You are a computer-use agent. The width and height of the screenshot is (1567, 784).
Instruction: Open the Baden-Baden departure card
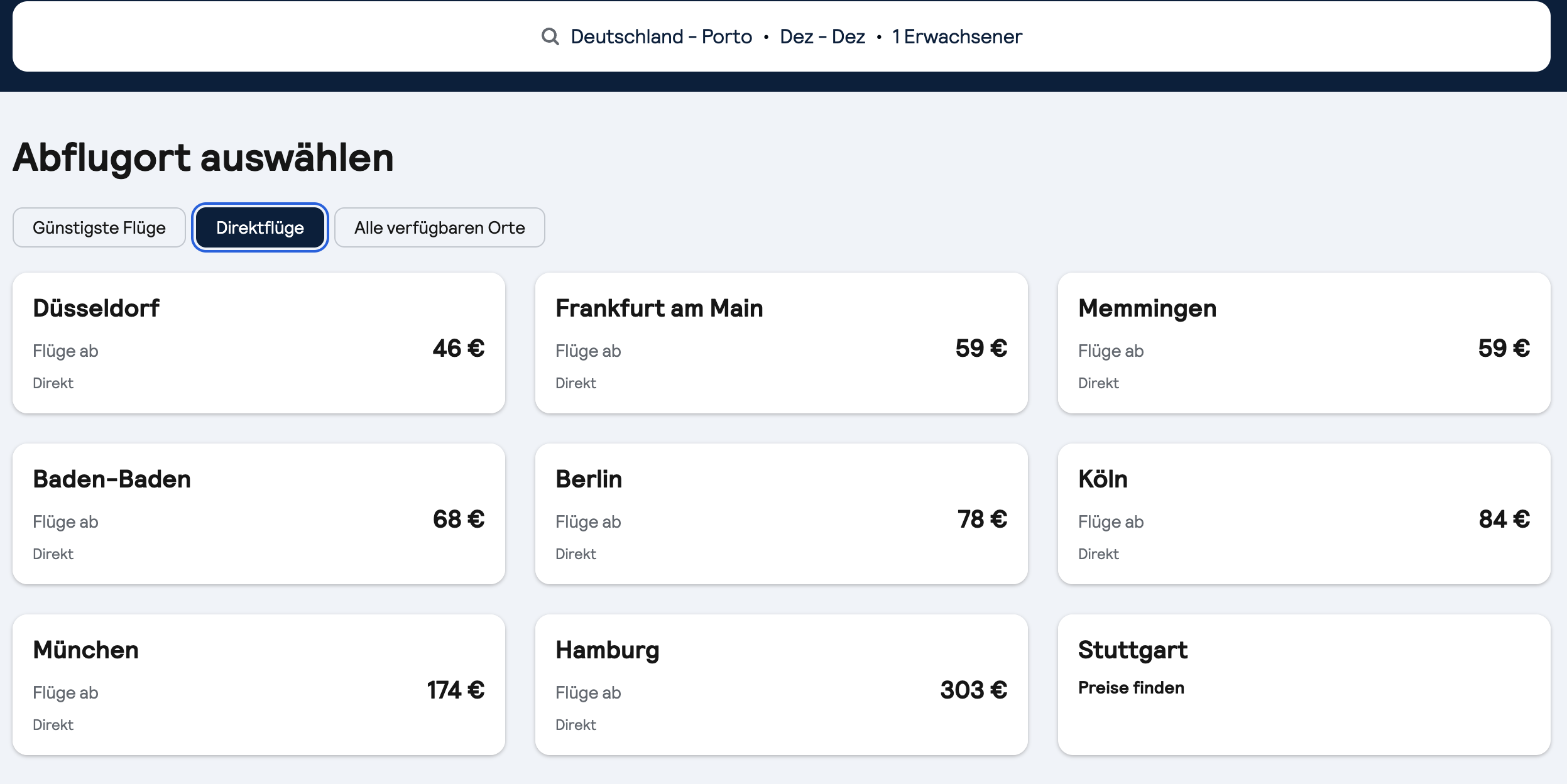pos(258,514)
